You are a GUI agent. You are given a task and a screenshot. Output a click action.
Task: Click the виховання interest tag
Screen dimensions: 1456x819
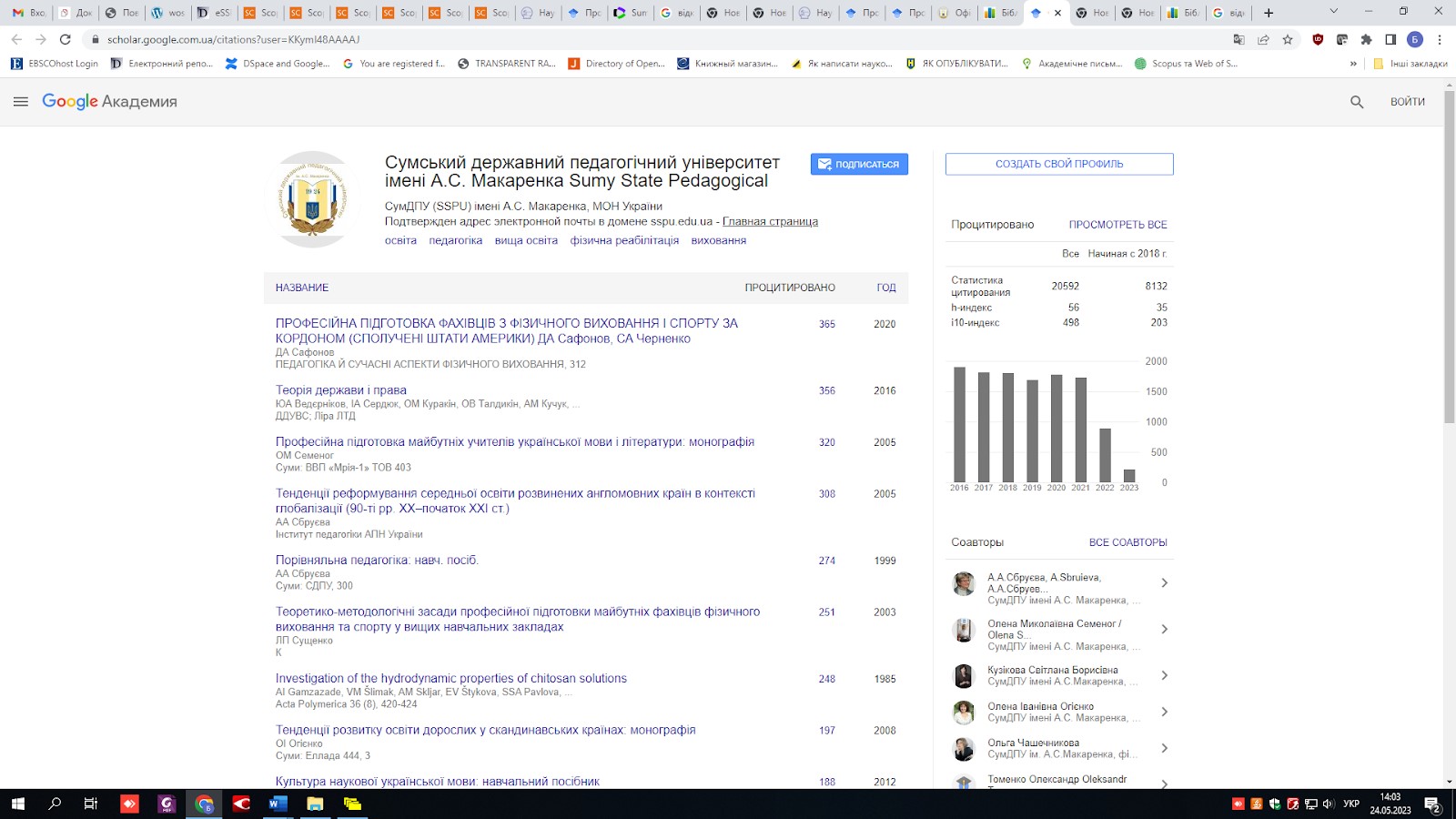click(x=719, y=240)
